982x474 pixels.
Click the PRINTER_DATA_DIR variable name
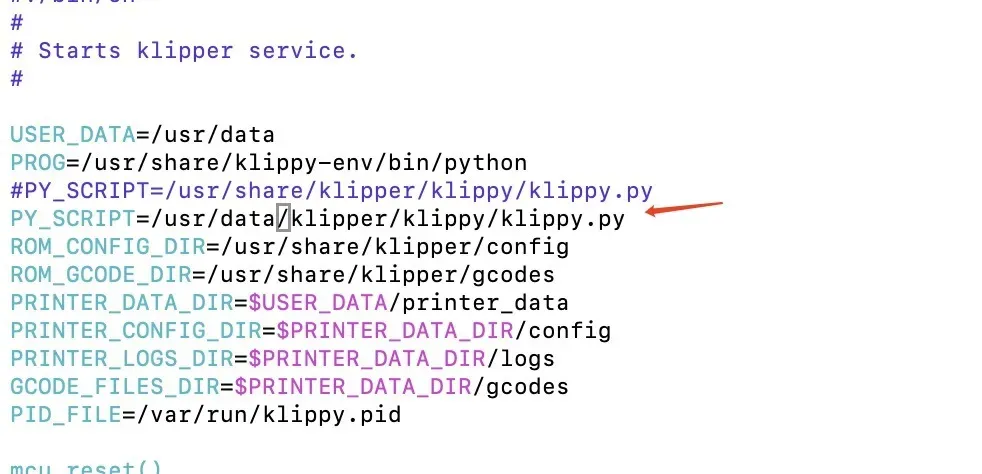tap(121, 303)
